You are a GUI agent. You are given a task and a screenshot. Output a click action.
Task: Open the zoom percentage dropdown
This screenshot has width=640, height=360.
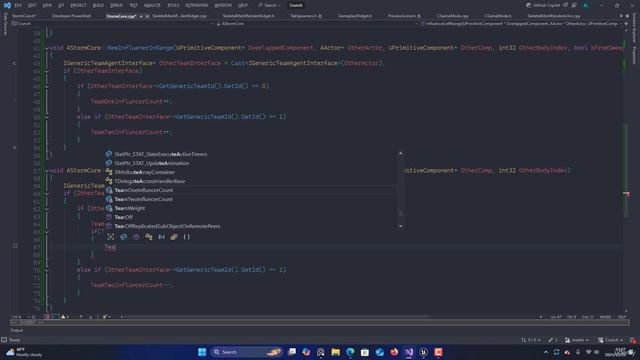[20, 317]
